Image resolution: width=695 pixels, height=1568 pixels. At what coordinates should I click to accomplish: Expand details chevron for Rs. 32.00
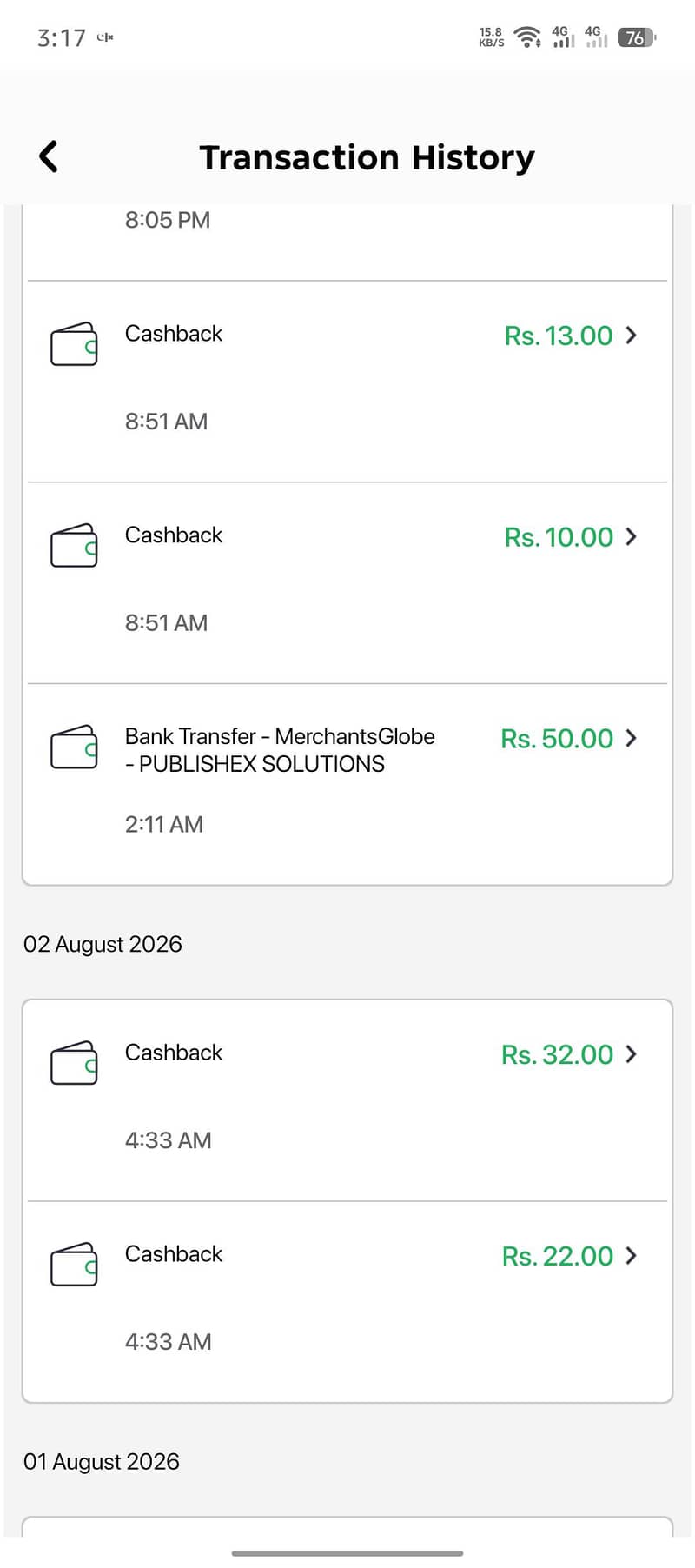click(x=632, y=1053)
